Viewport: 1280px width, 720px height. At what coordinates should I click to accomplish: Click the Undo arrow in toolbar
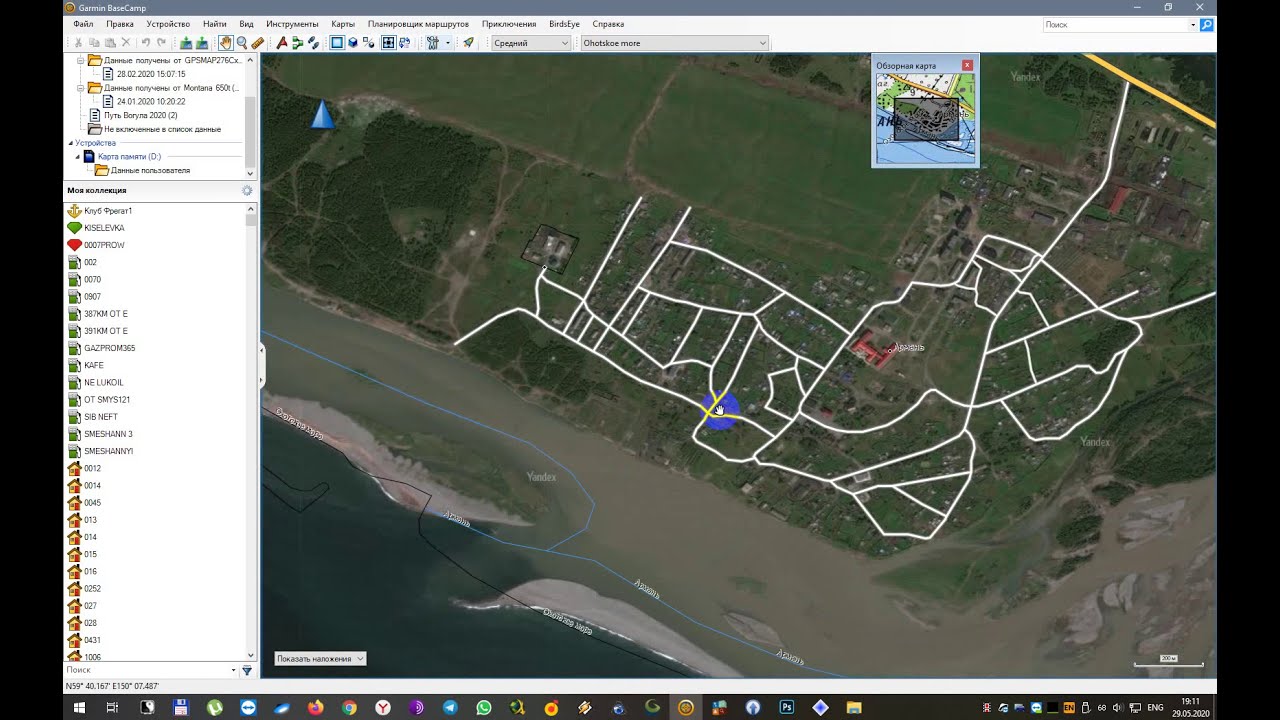pos(146,43)
